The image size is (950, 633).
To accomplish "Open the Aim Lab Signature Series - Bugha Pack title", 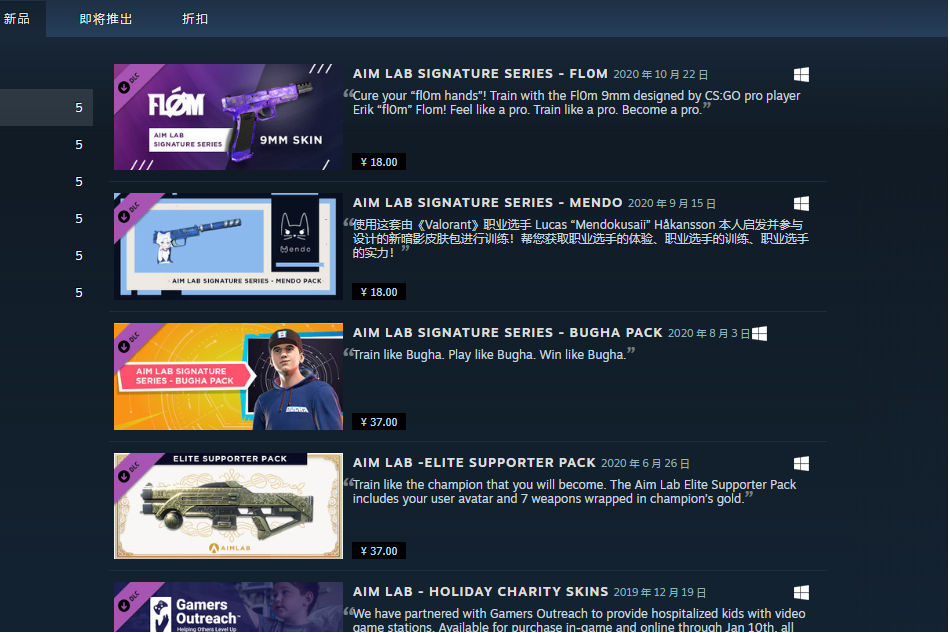I will (x=508, y=333).
